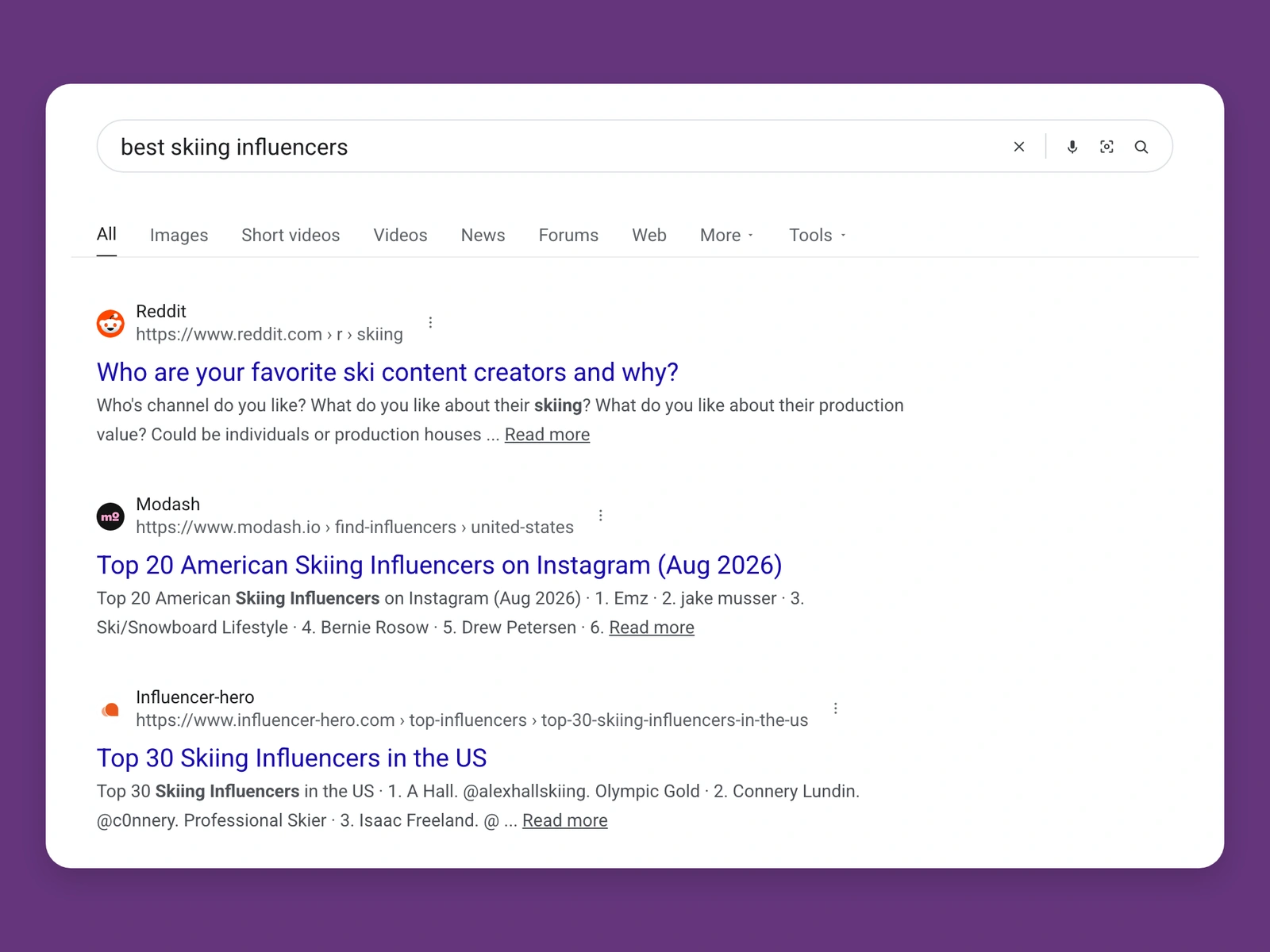Click Read more in the Reddit snippet

point(547,435)
